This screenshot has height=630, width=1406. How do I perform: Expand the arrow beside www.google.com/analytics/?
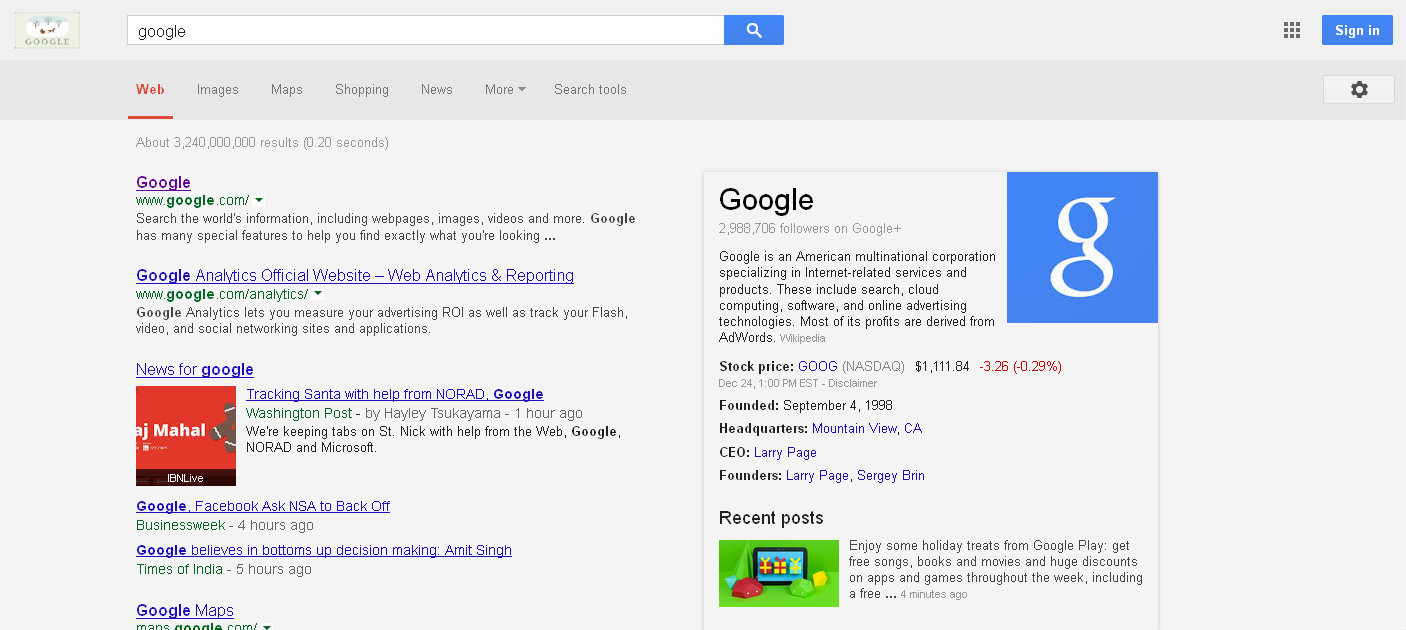pyautogui.click(x=318, y=294)
